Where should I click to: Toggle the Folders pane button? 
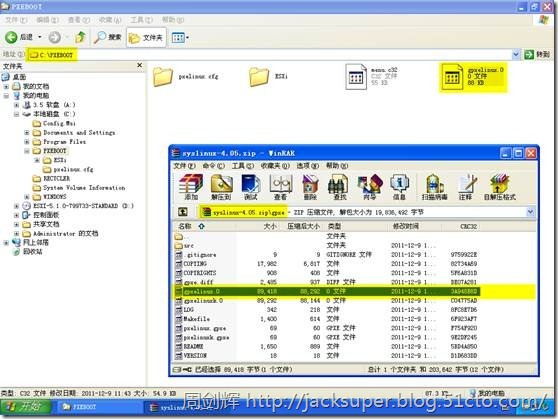pos(146,37)
